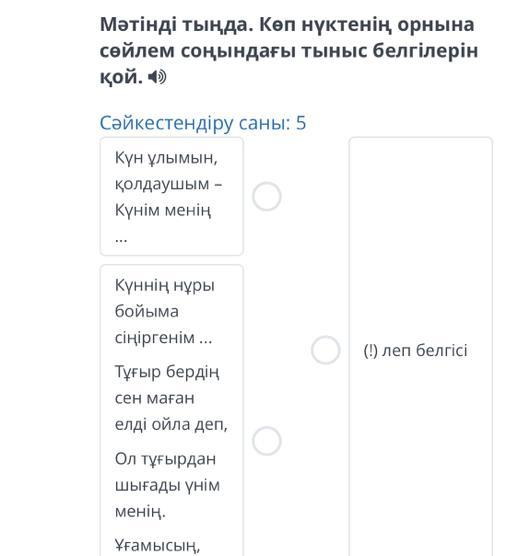The width and height of the screenshot is (518, 556).
Task: Click the 'Күнім менің' line in first card
Action: 163,211
